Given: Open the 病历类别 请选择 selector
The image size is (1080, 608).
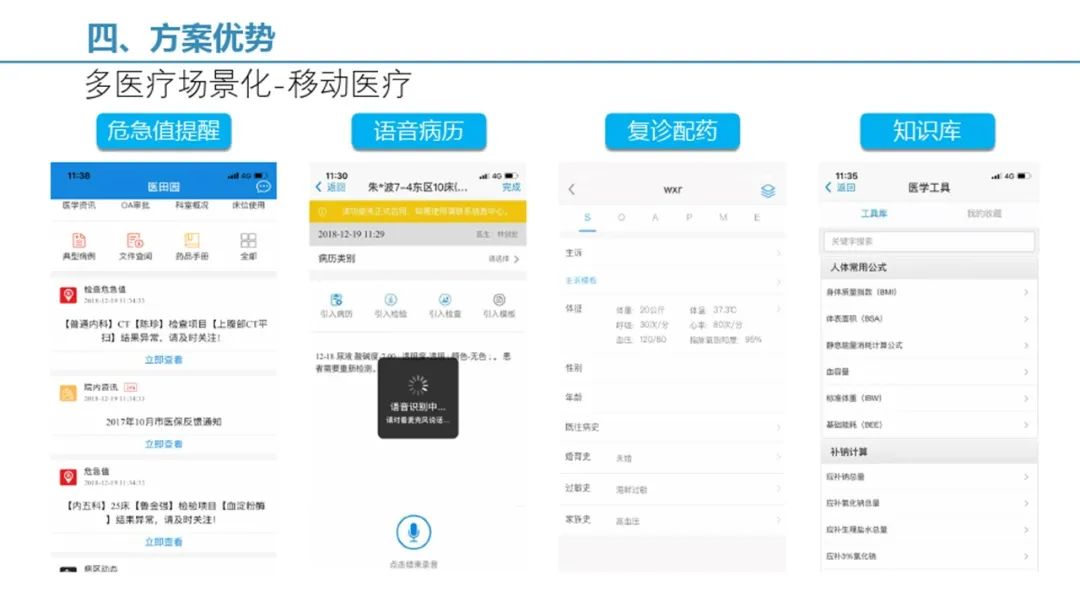Looking at the screenshot, I should (503, 259).
